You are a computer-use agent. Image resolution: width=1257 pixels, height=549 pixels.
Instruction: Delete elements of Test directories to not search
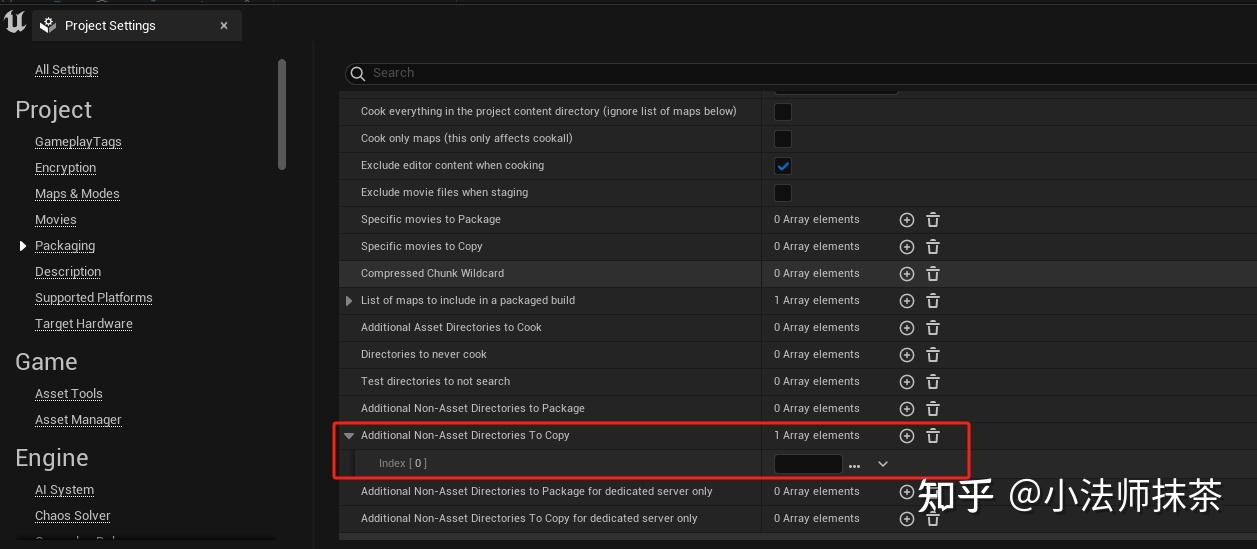(x=933, y=382)
